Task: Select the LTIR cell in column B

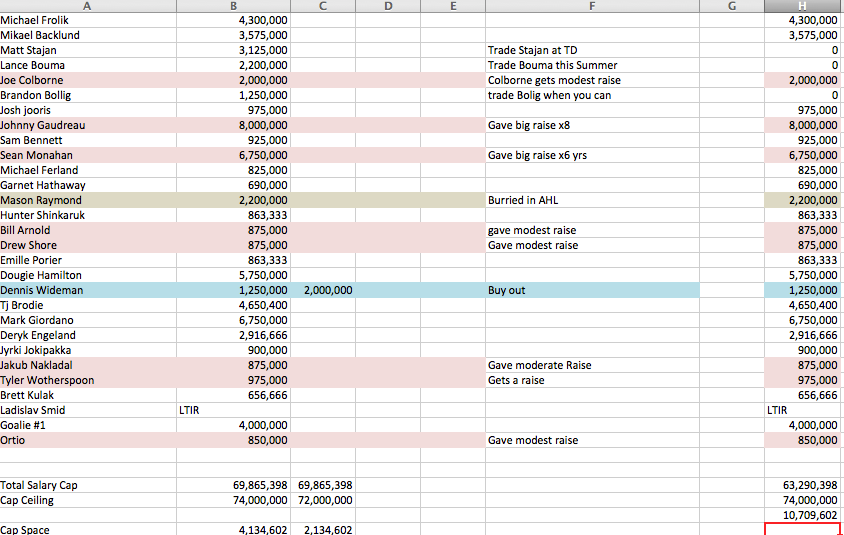Action: (233, 410)
